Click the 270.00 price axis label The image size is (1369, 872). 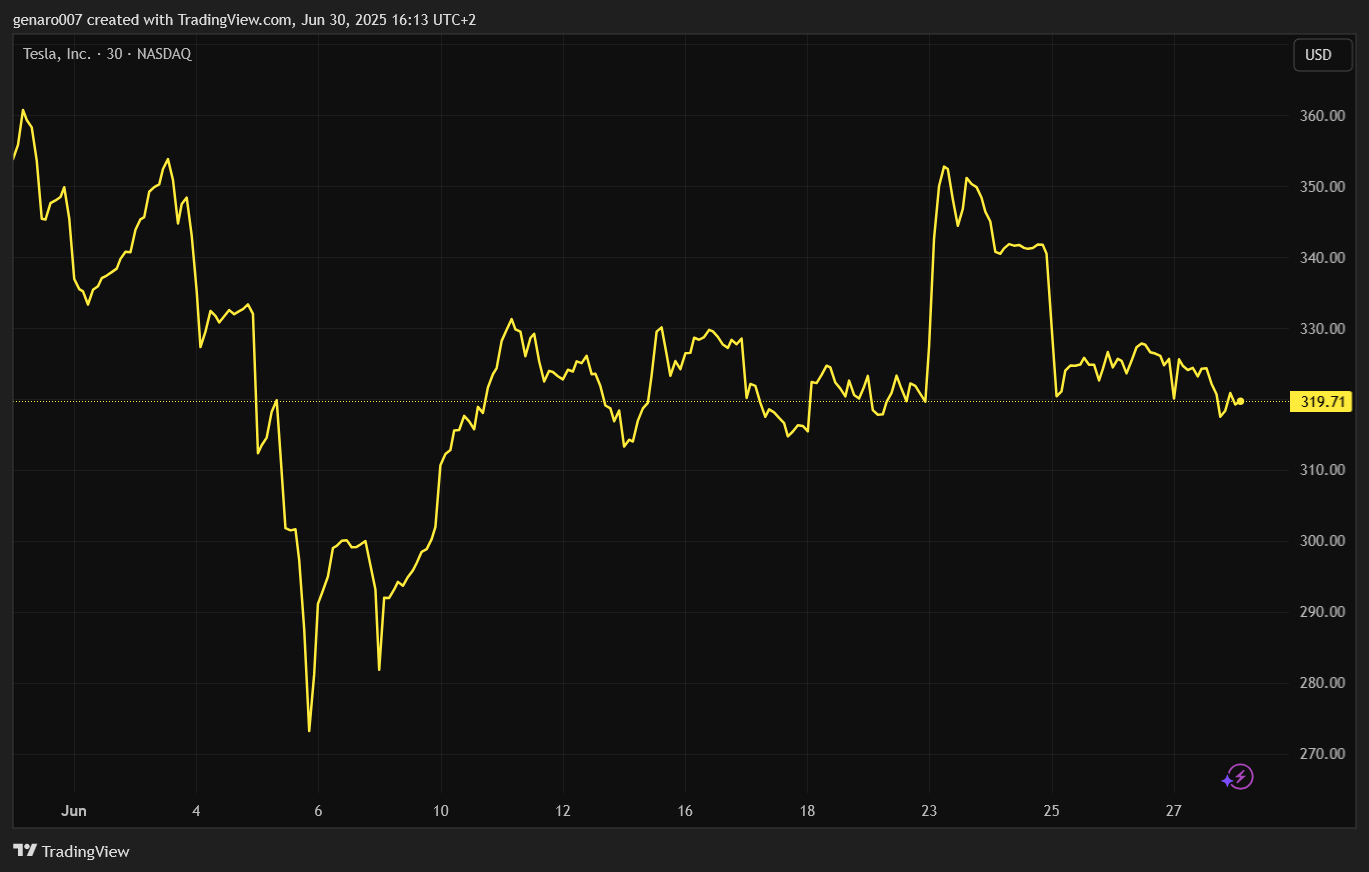(x=1322, y=754)
